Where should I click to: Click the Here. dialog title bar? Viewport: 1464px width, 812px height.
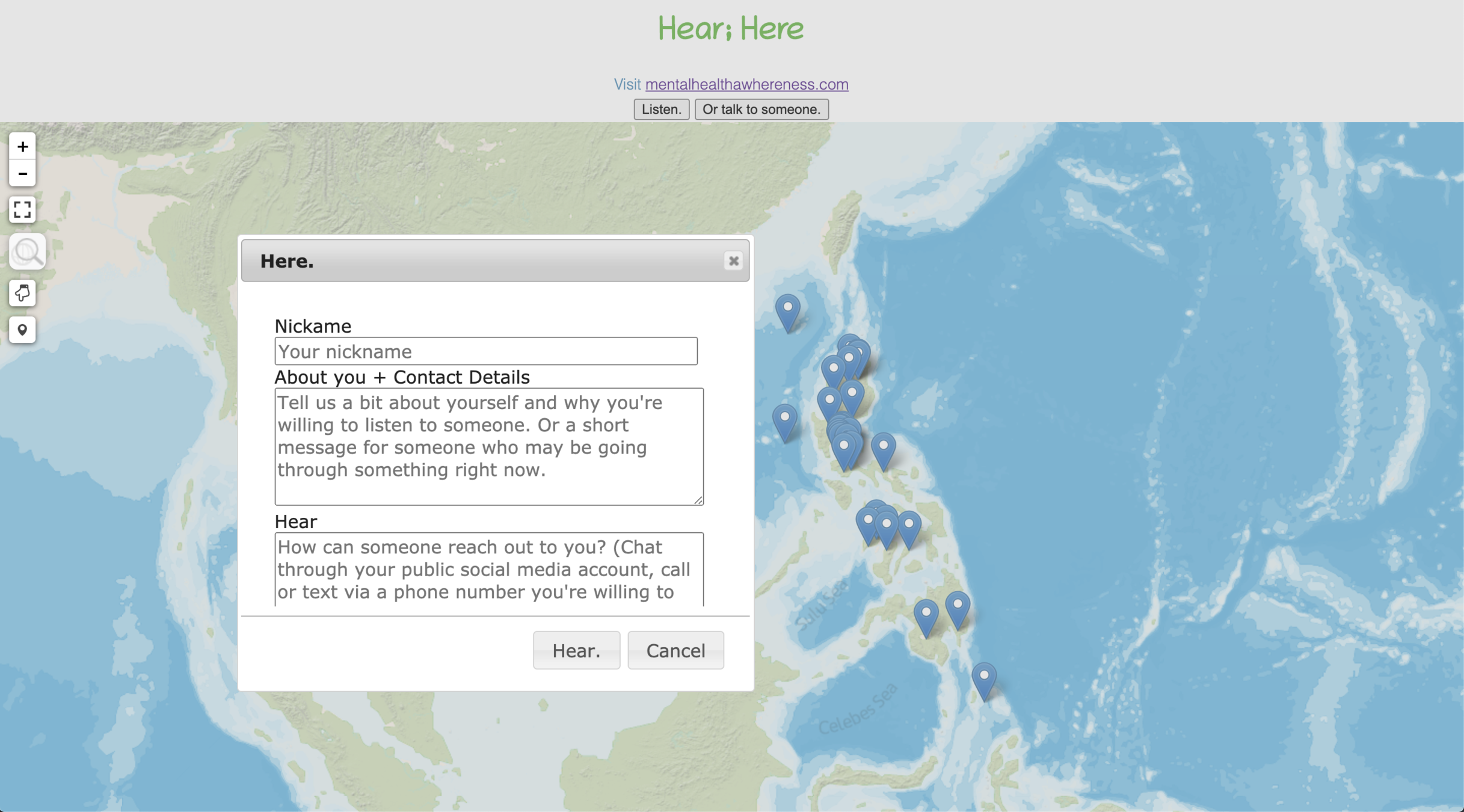coord(481,261)
